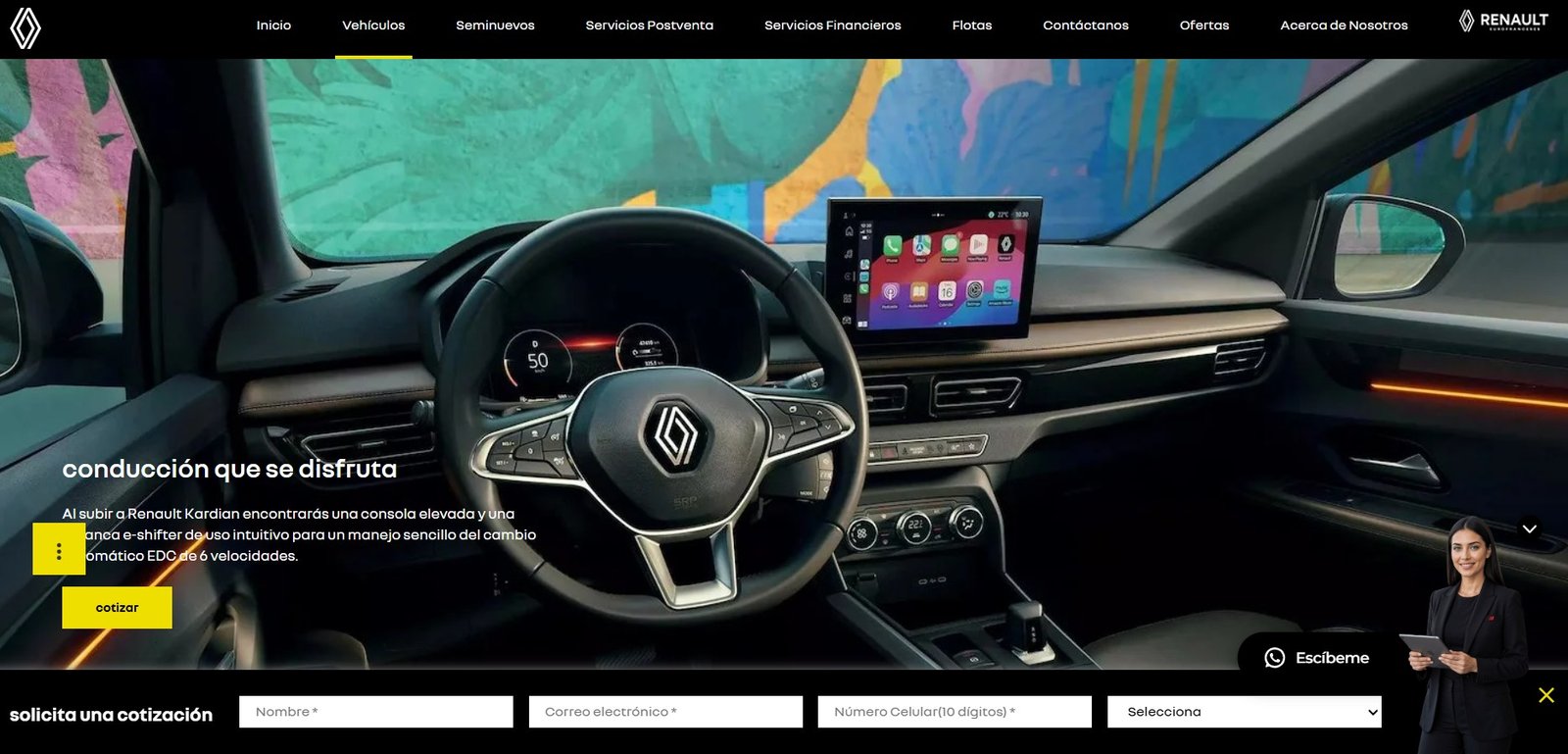
Task: Focus the Correo electrónico field
Action: [x=665, y=712]
